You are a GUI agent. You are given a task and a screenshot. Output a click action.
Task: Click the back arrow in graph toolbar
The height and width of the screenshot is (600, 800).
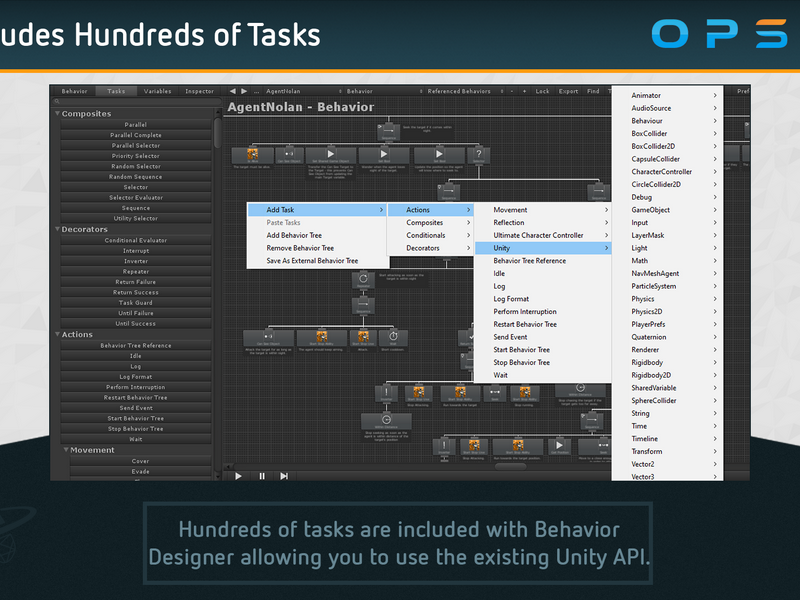[233, 91]
